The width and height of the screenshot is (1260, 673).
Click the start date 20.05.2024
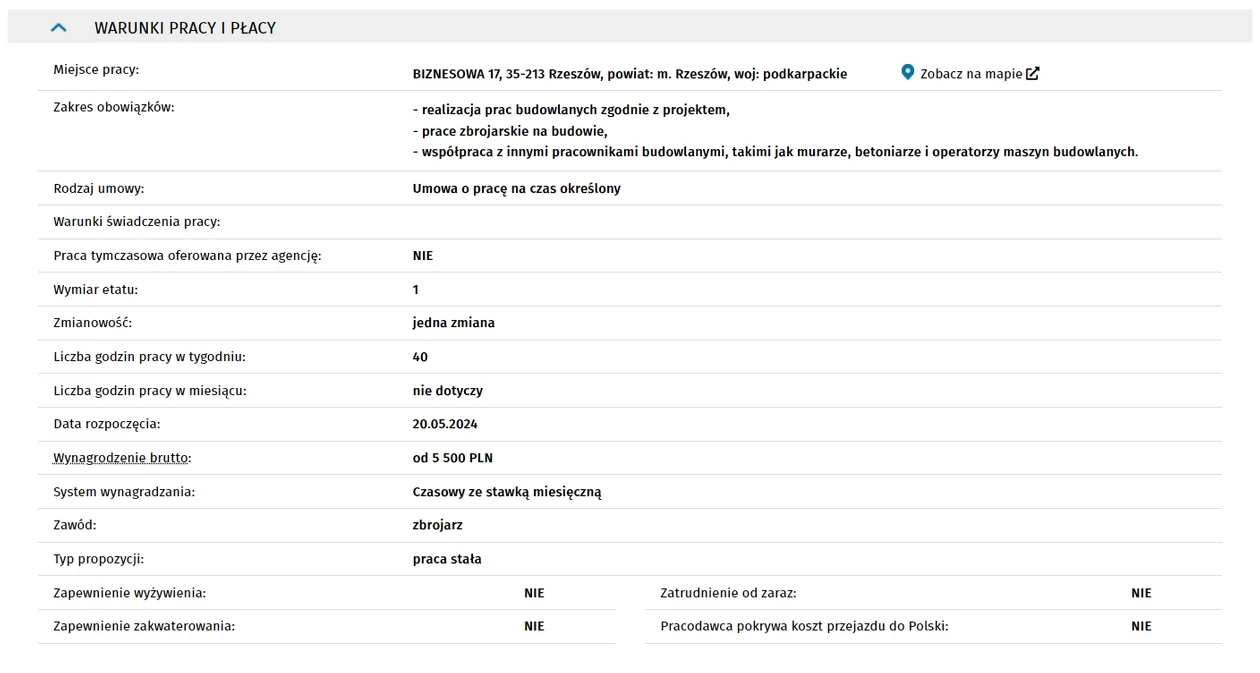click(x=445, y=424)
